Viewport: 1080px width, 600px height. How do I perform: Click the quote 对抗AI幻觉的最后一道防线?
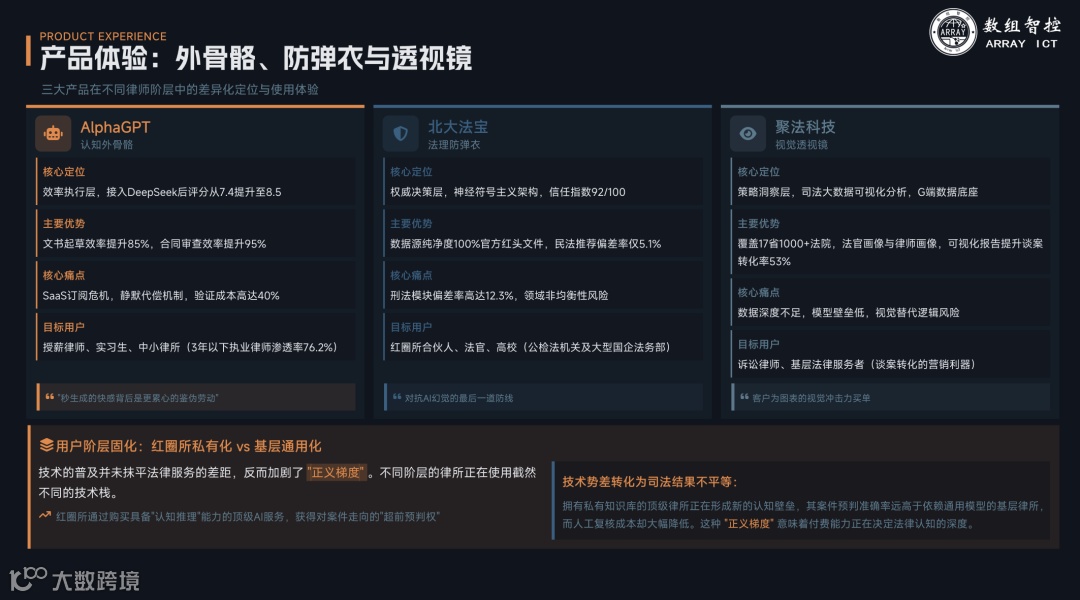click(x=459, y=398)
